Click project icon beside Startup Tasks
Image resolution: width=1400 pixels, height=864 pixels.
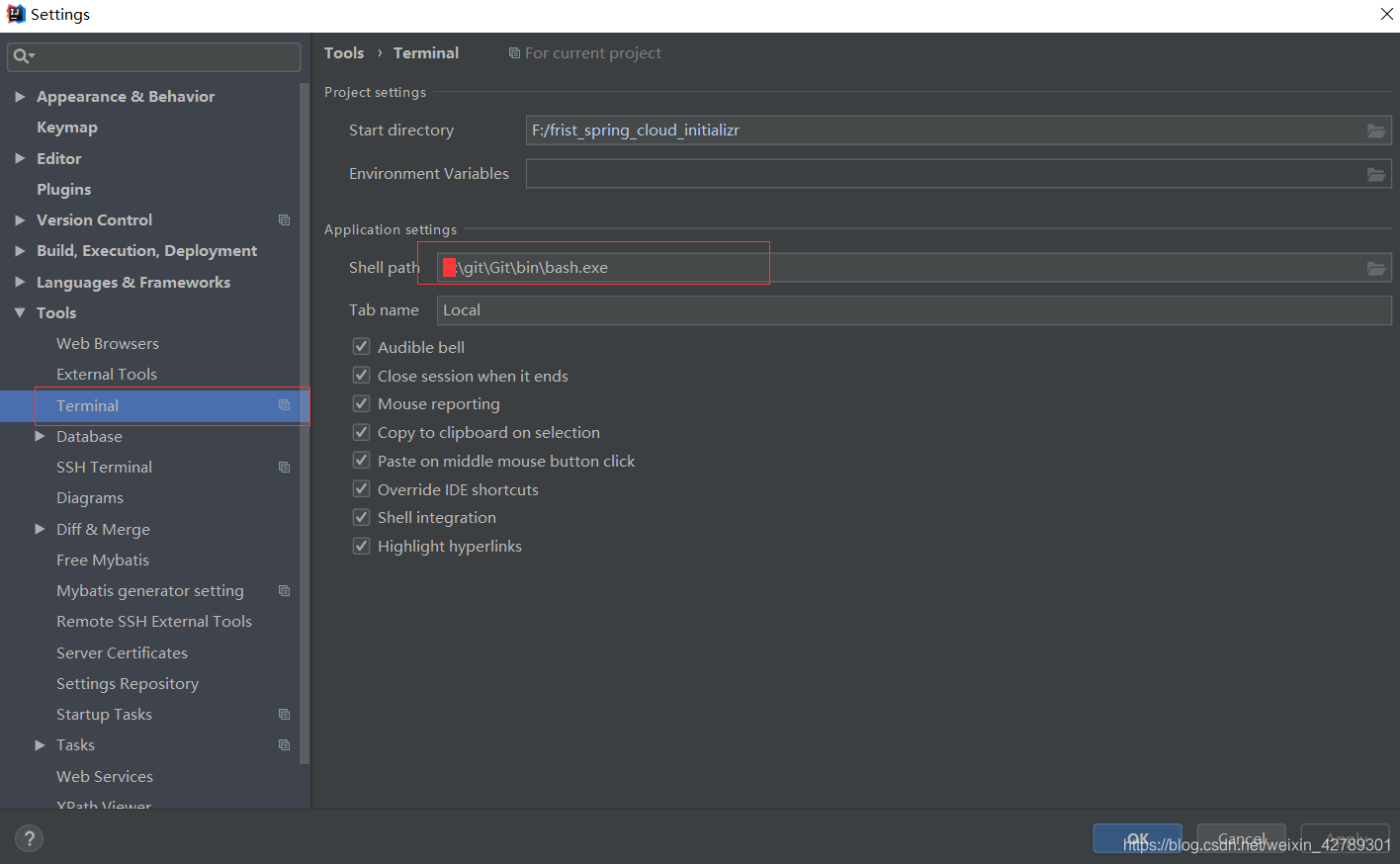tap(285, 715)
